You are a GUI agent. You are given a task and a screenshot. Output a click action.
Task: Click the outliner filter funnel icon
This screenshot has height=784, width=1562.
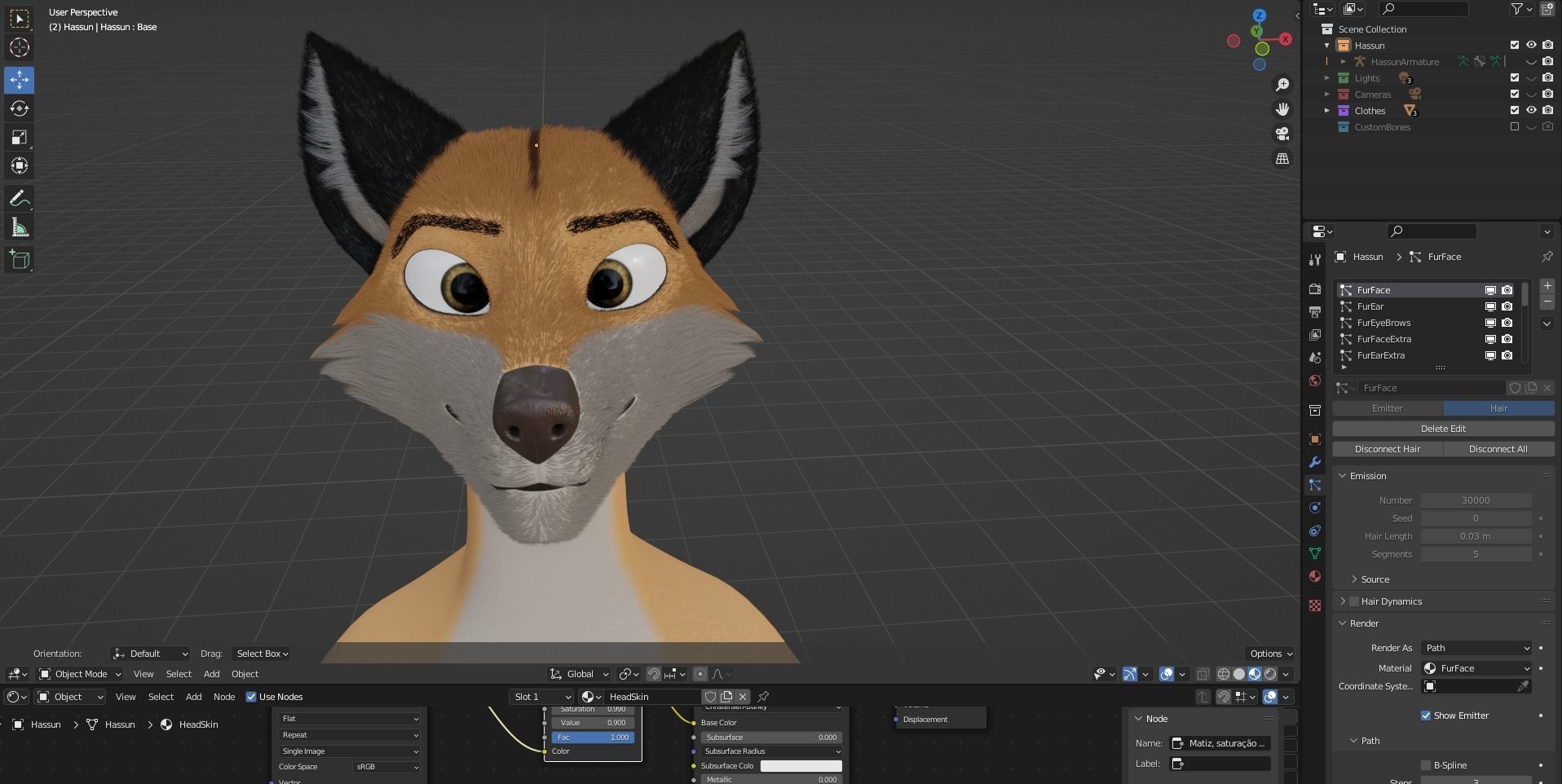coord(1517,9)
